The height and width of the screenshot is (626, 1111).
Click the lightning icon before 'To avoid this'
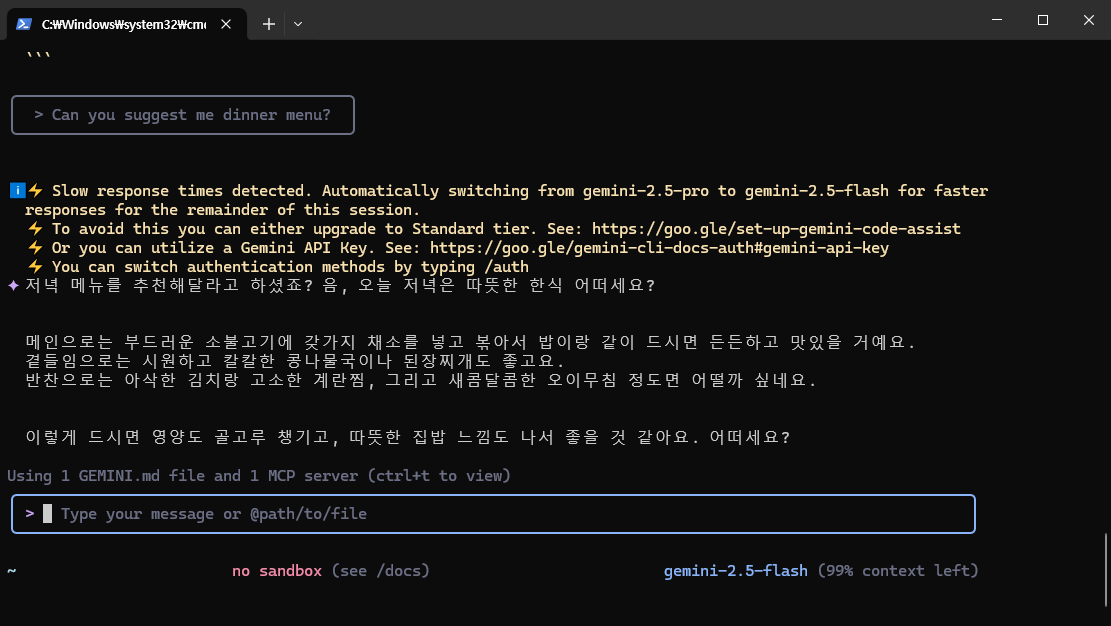click(x=35, y=229)
